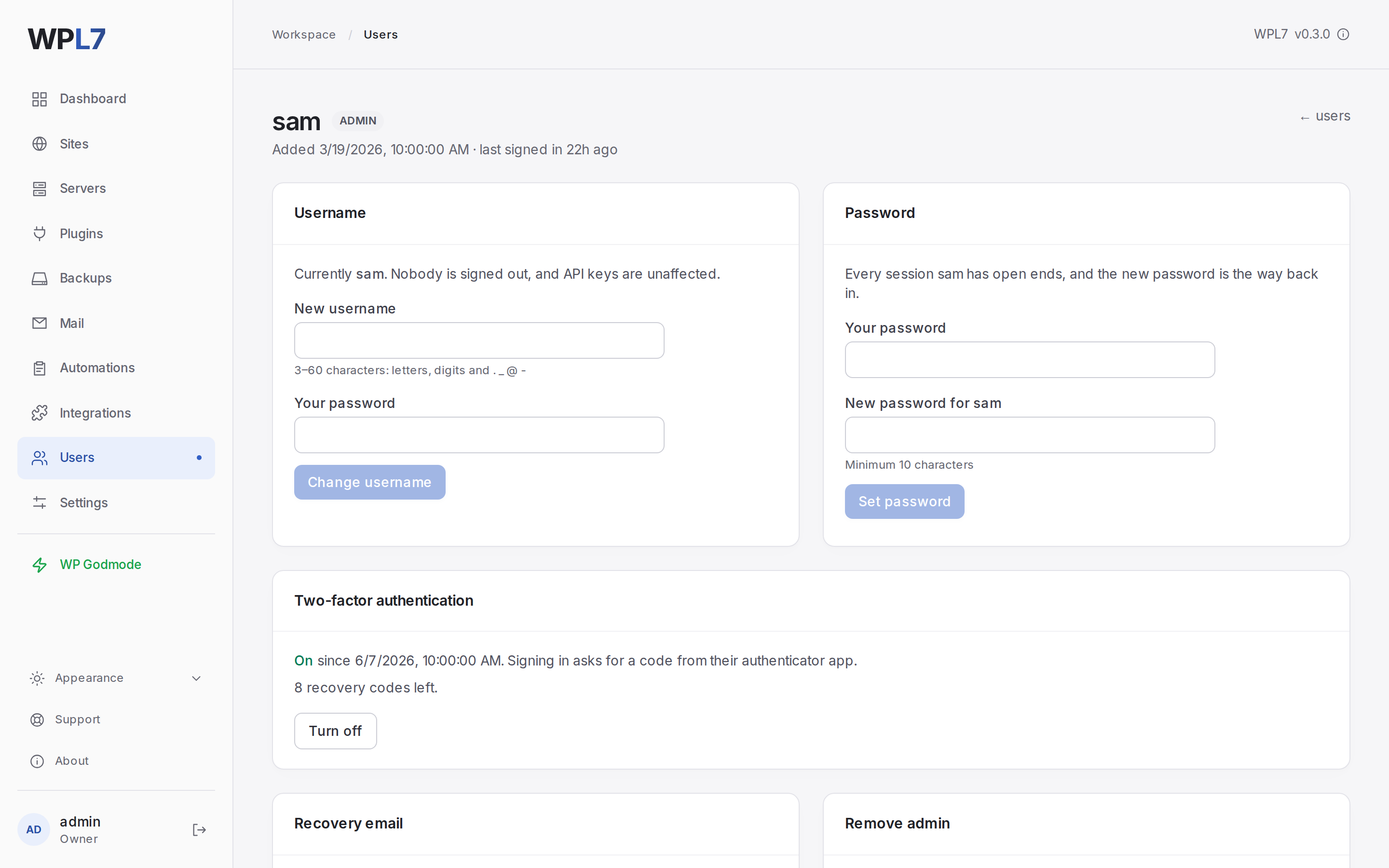Open Automations from sidebar

pos(116,368)
